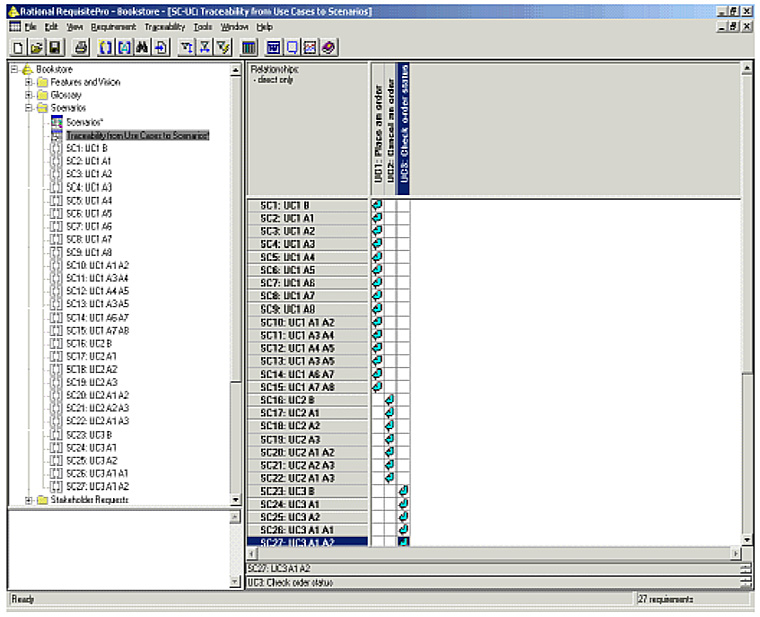Click the Sort requirements toolbar icon
The width and height of the screenshot is (760, 617).
187,47
